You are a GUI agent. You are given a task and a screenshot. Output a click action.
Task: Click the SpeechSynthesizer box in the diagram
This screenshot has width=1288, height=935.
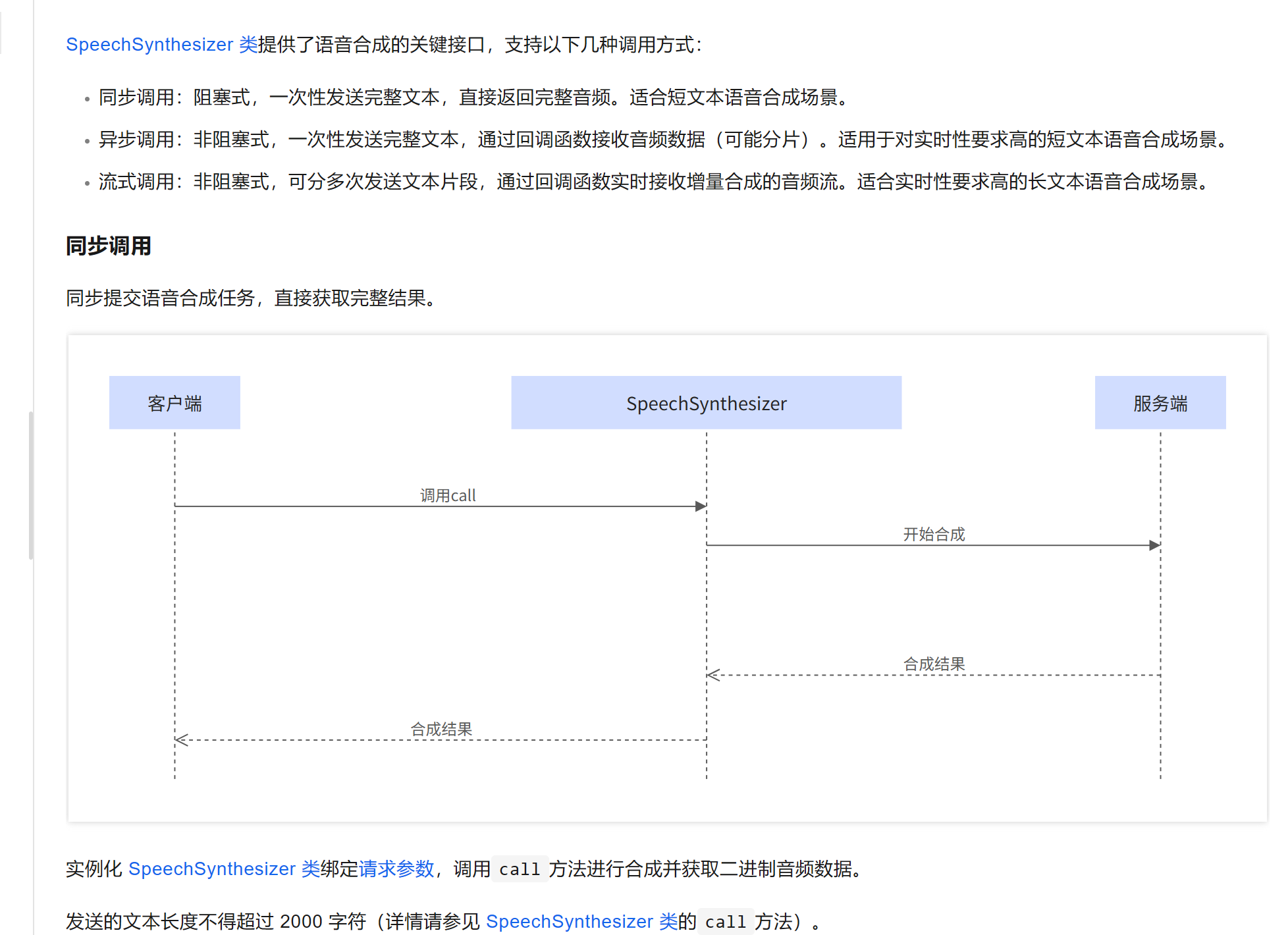coord(706,403)
